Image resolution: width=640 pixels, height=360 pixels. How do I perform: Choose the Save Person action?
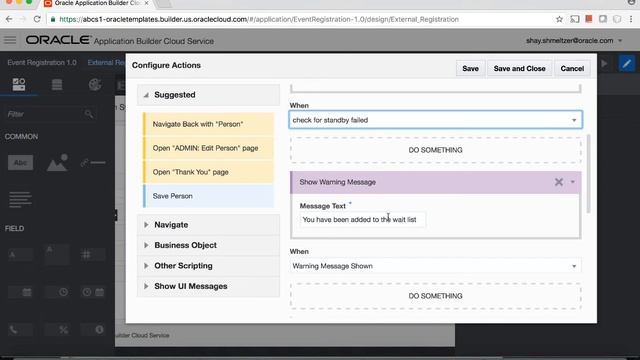(x=208, y=196)
